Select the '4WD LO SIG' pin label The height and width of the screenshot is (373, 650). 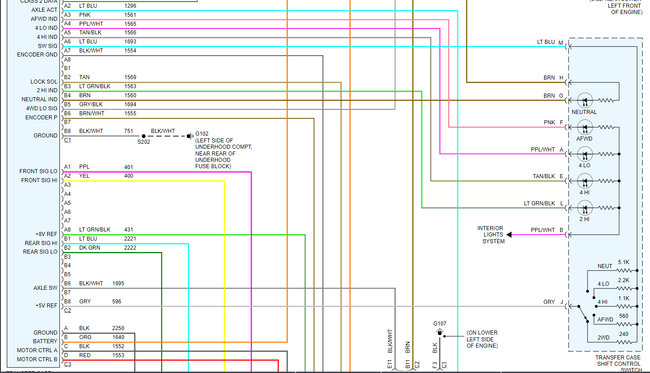(x=42, y=109)
